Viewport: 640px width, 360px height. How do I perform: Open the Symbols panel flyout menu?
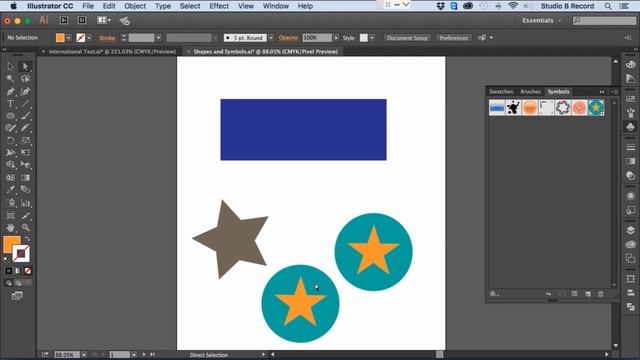pos(615,92)
